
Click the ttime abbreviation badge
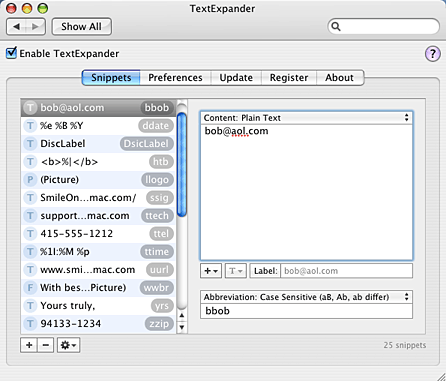tap(157, 252)
